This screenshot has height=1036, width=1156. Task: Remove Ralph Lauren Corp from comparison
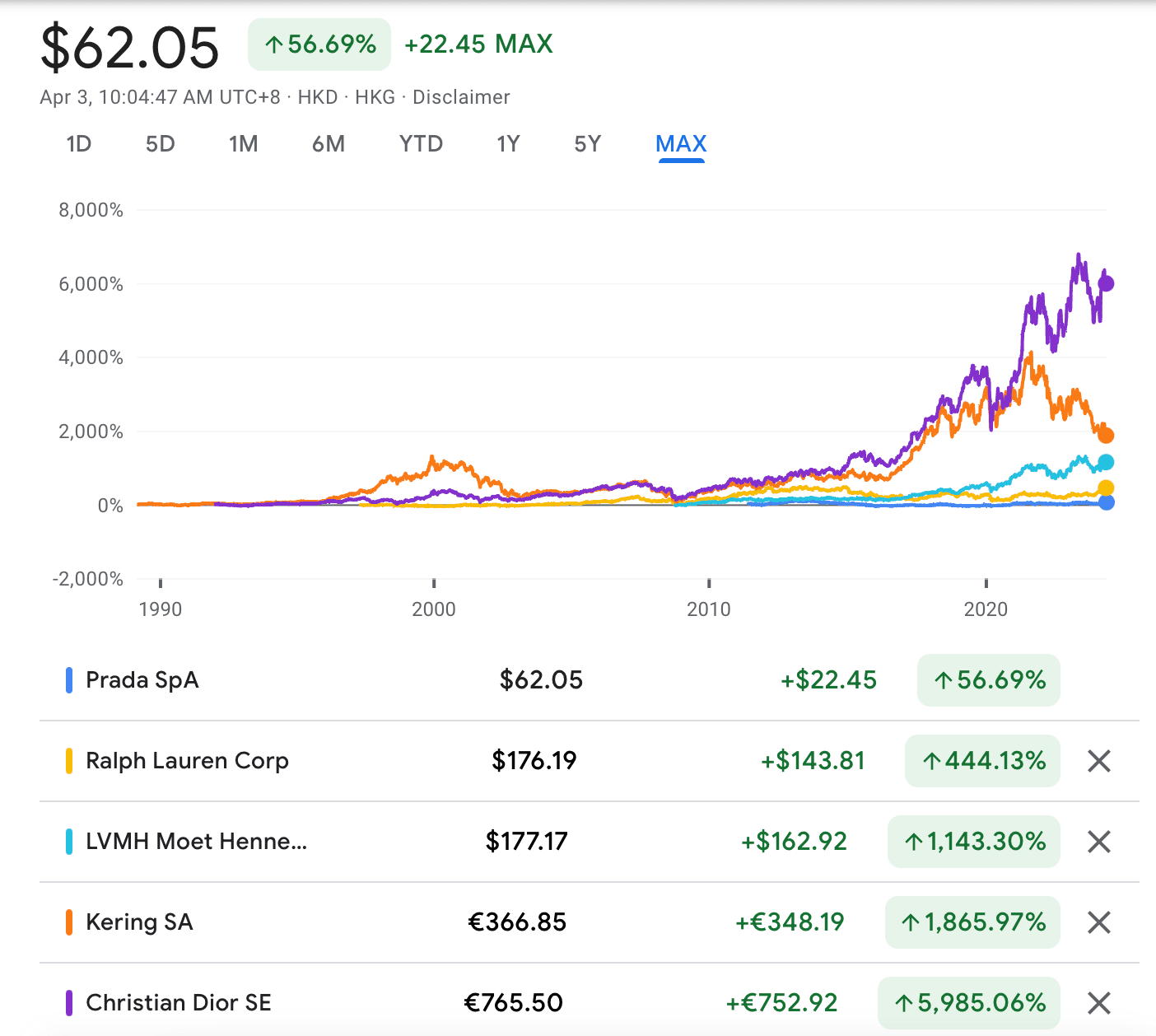[1098, 761]
